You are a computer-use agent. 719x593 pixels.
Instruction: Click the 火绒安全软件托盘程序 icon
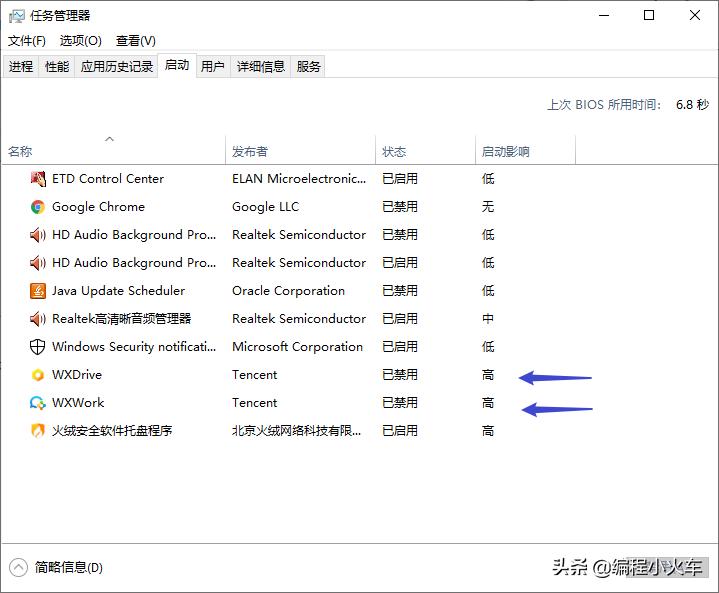pos(38,431)
